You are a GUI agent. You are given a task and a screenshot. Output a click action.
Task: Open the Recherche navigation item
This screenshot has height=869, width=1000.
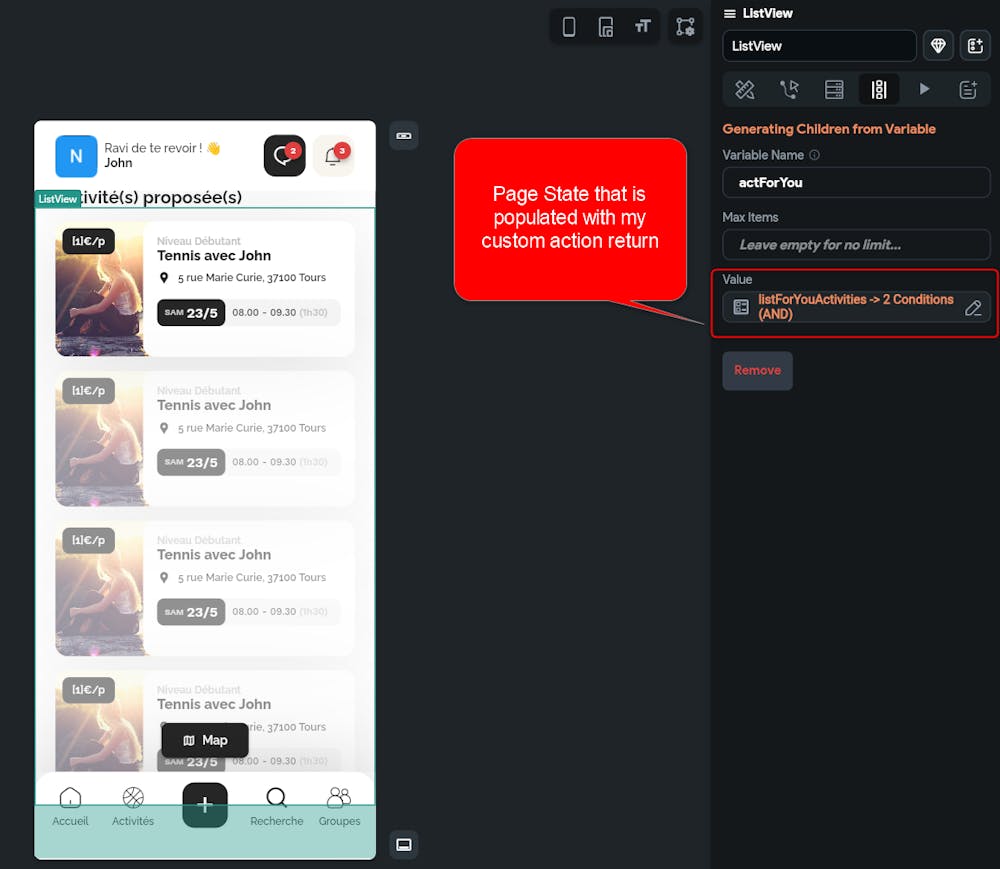point(276,807)
